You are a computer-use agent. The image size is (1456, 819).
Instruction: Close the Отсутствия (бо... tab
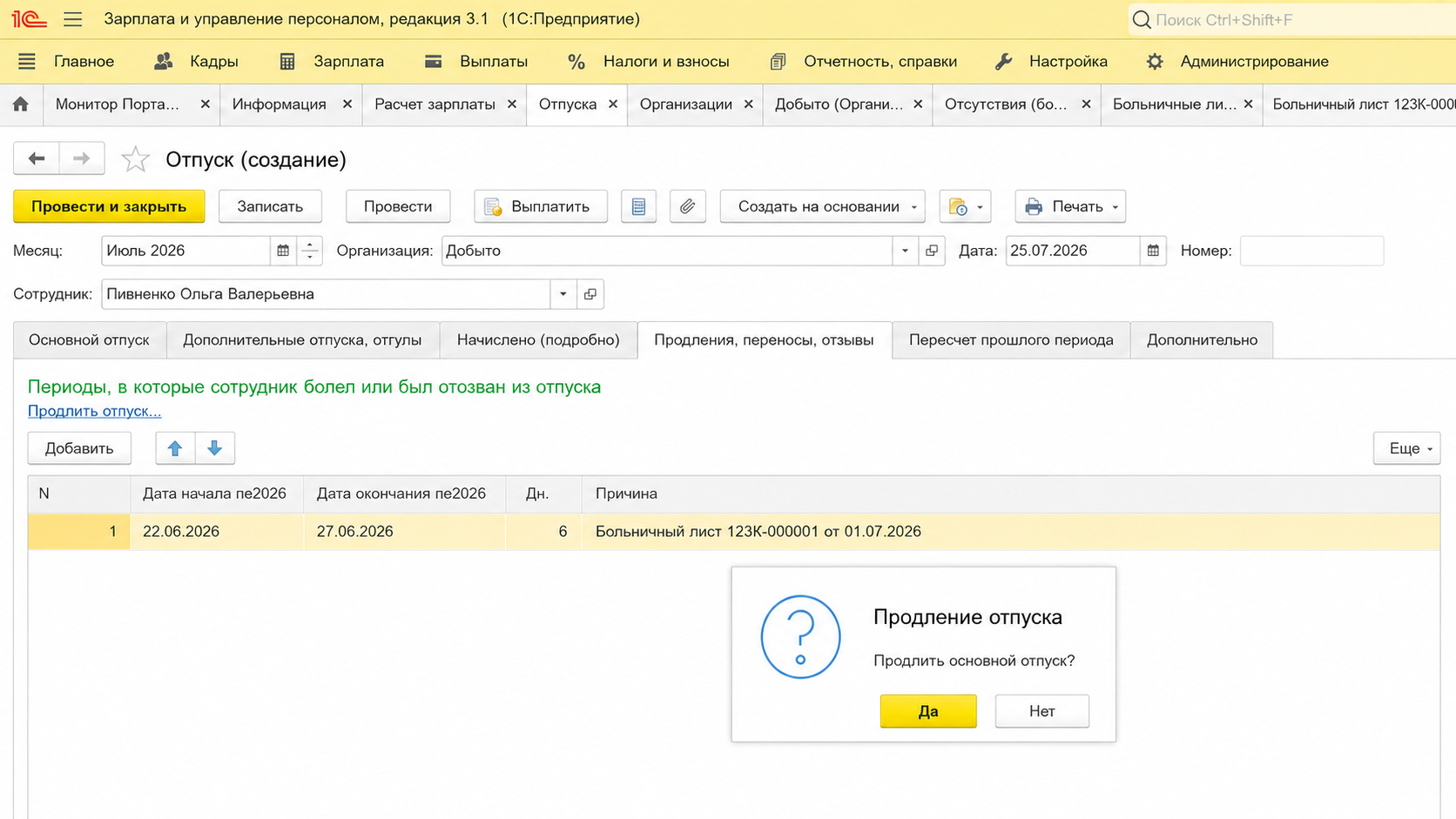tap(1086, 104)
